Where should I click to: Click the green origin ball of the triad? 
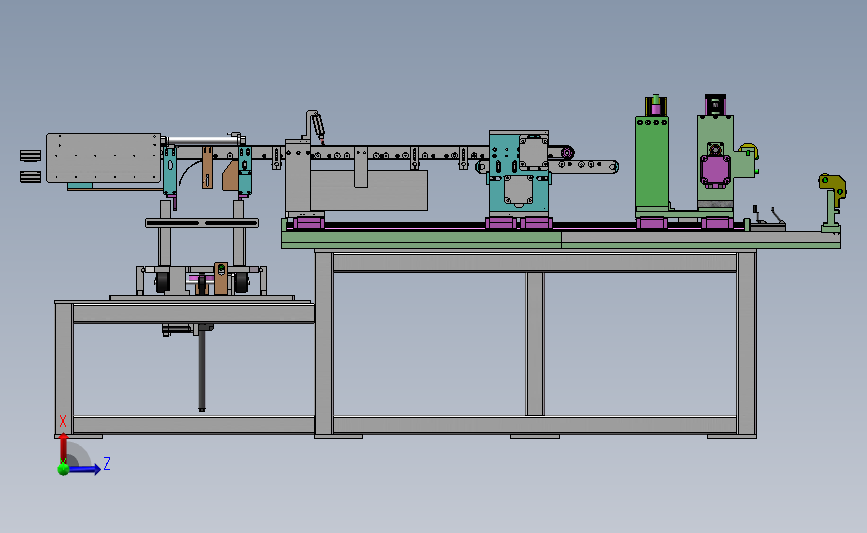click(63, 469)
